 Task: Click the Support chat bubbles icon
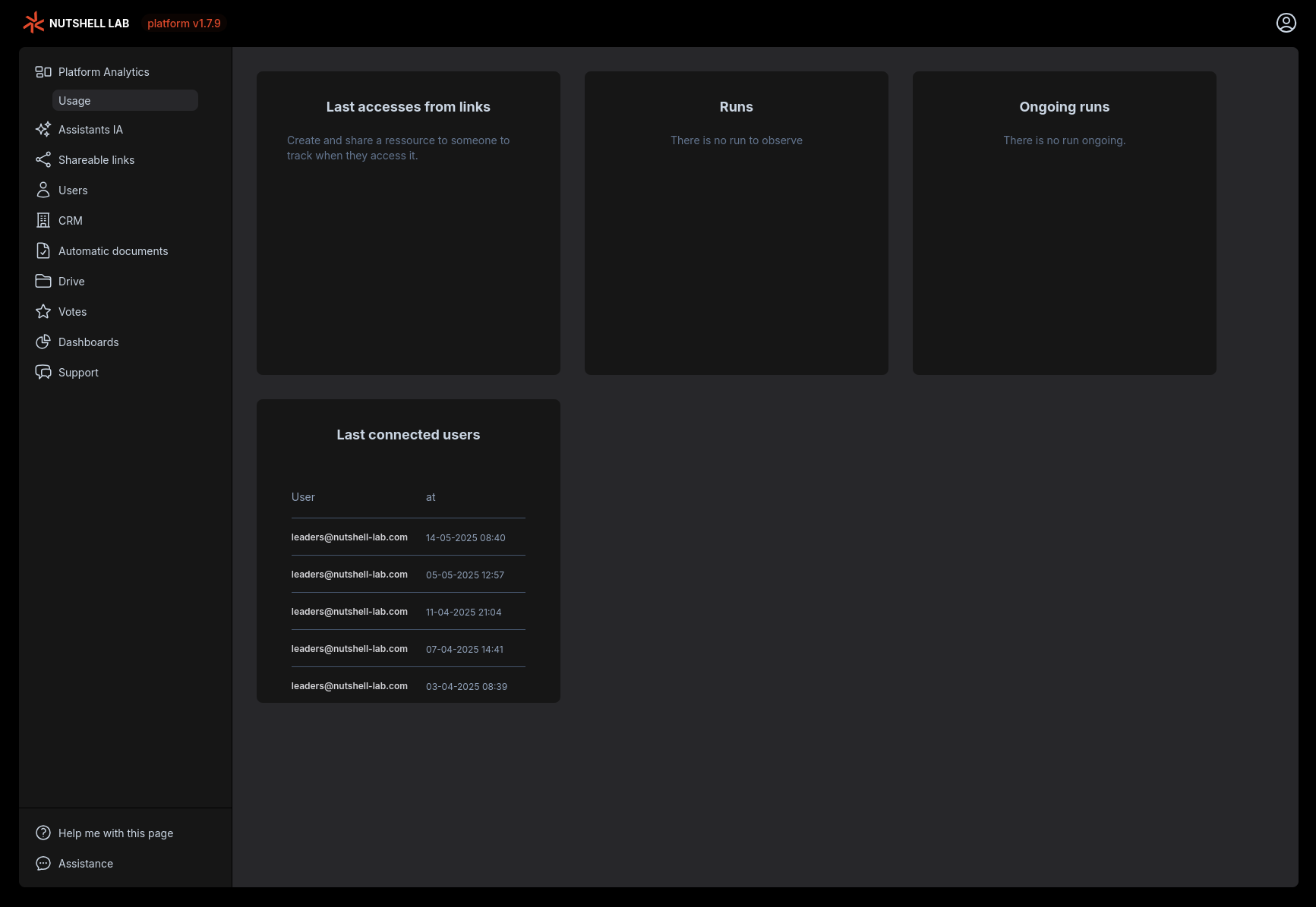(x=43, y=373)
